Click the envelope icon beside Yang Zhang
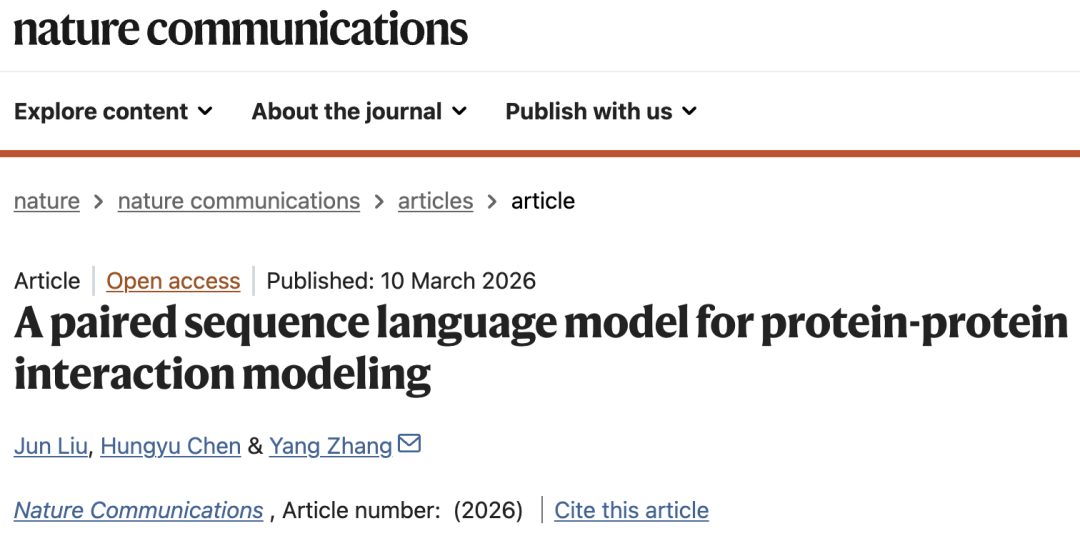This screenshot has height=536, width=1080. 409,443
